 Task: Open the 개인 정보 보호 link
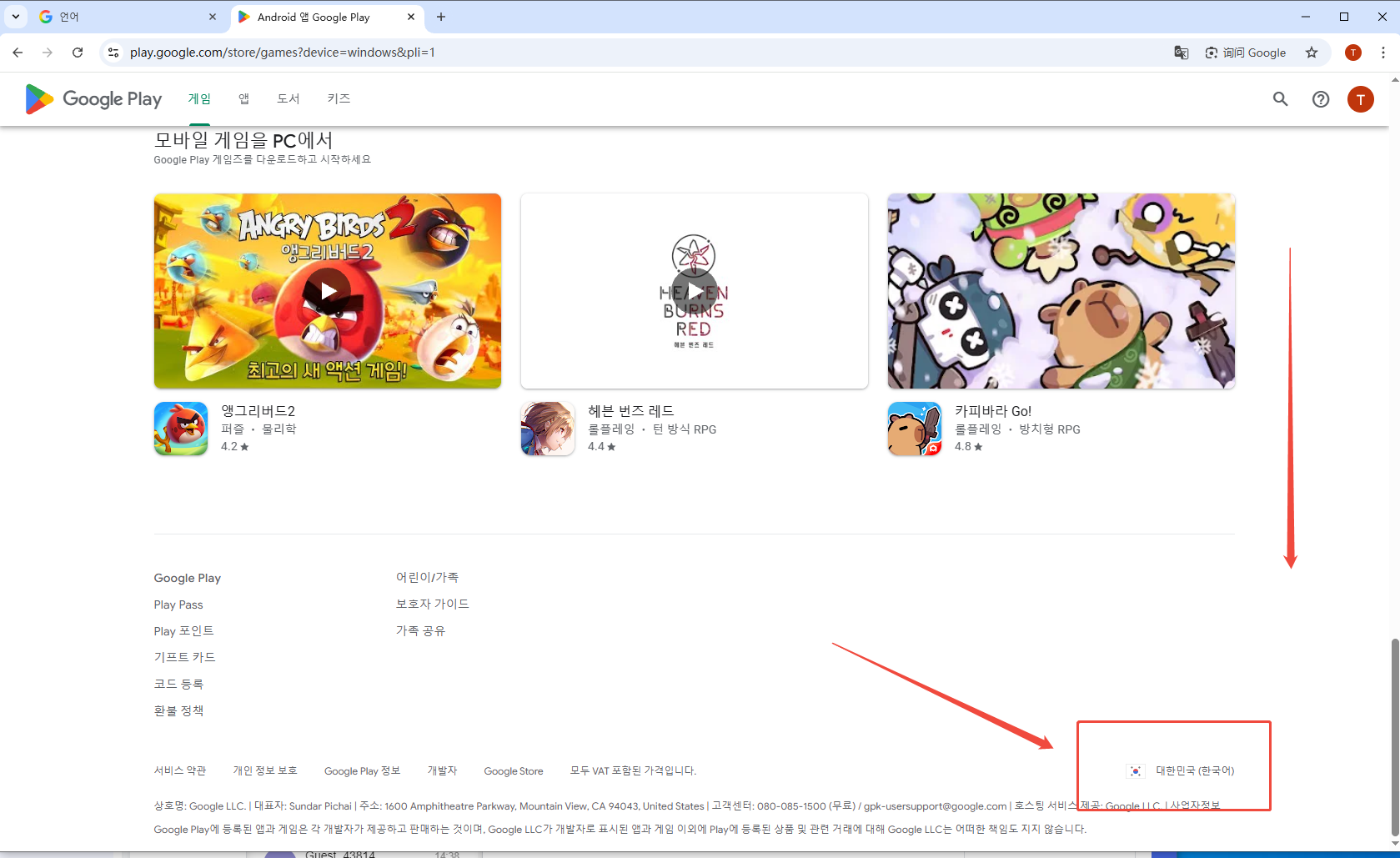click(x=265, y=770)
